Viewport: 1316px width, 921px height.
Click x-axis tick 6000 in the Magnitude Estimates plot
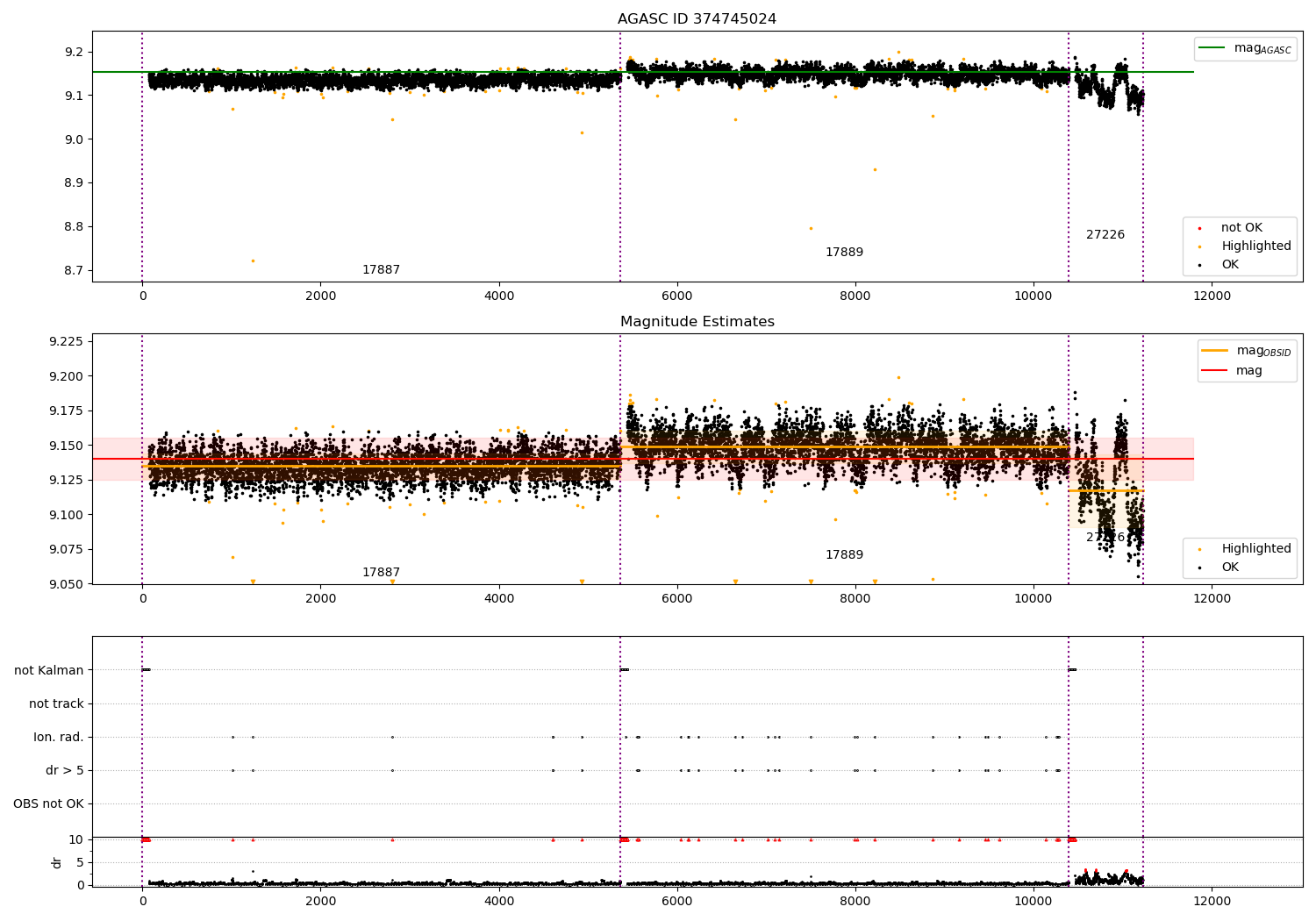point(677,599)
